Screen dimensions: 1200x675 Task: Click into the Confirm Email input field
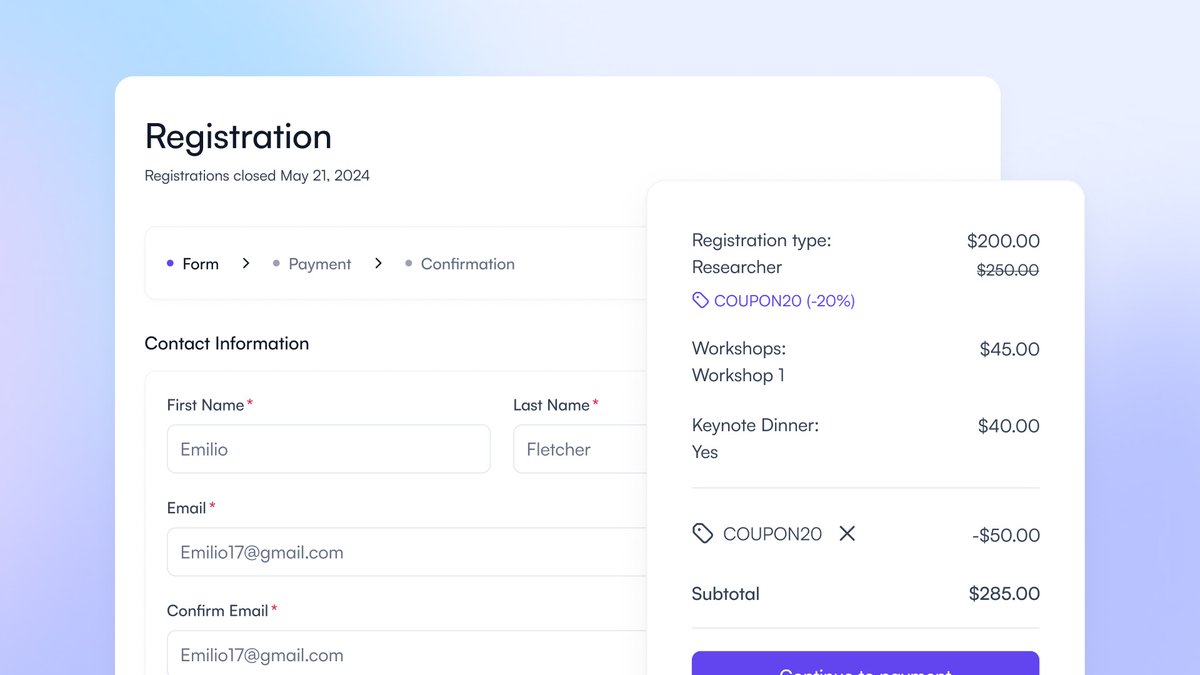[407, 655]
